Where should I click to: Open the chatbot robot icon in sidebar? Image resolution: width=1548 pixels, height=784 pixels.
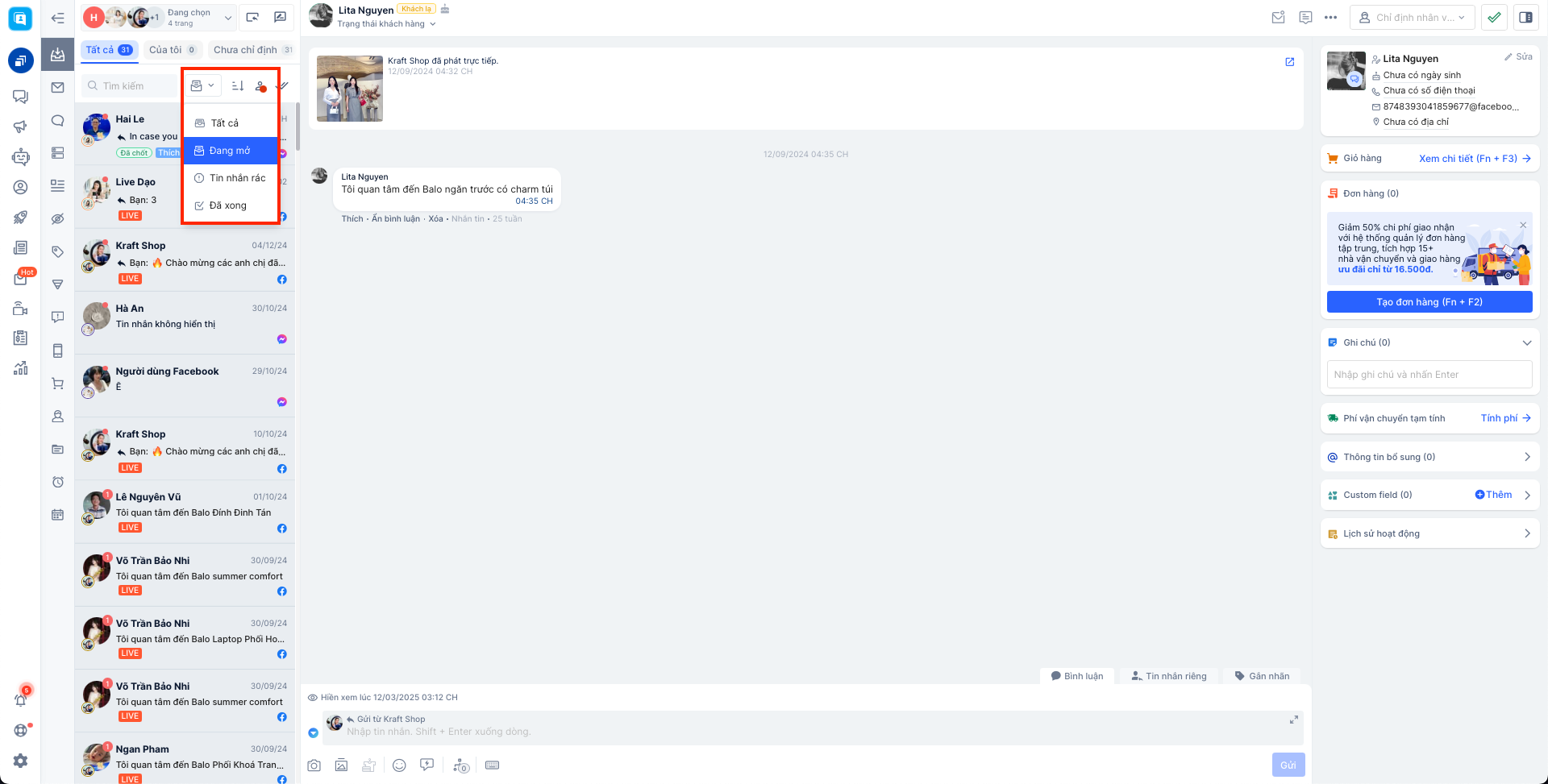coord(20,157)
